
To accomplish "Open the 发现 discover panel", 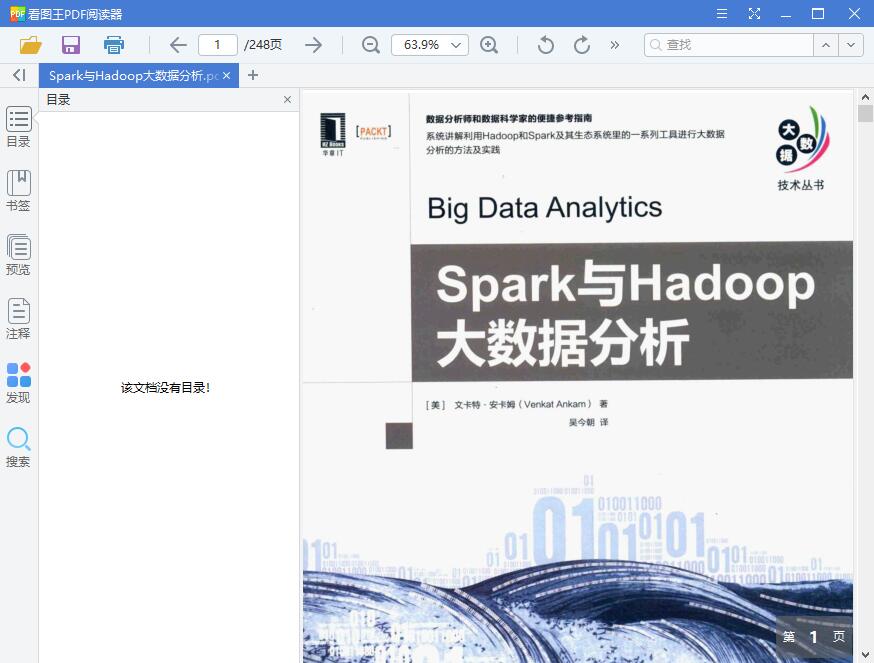I will 18,380.
